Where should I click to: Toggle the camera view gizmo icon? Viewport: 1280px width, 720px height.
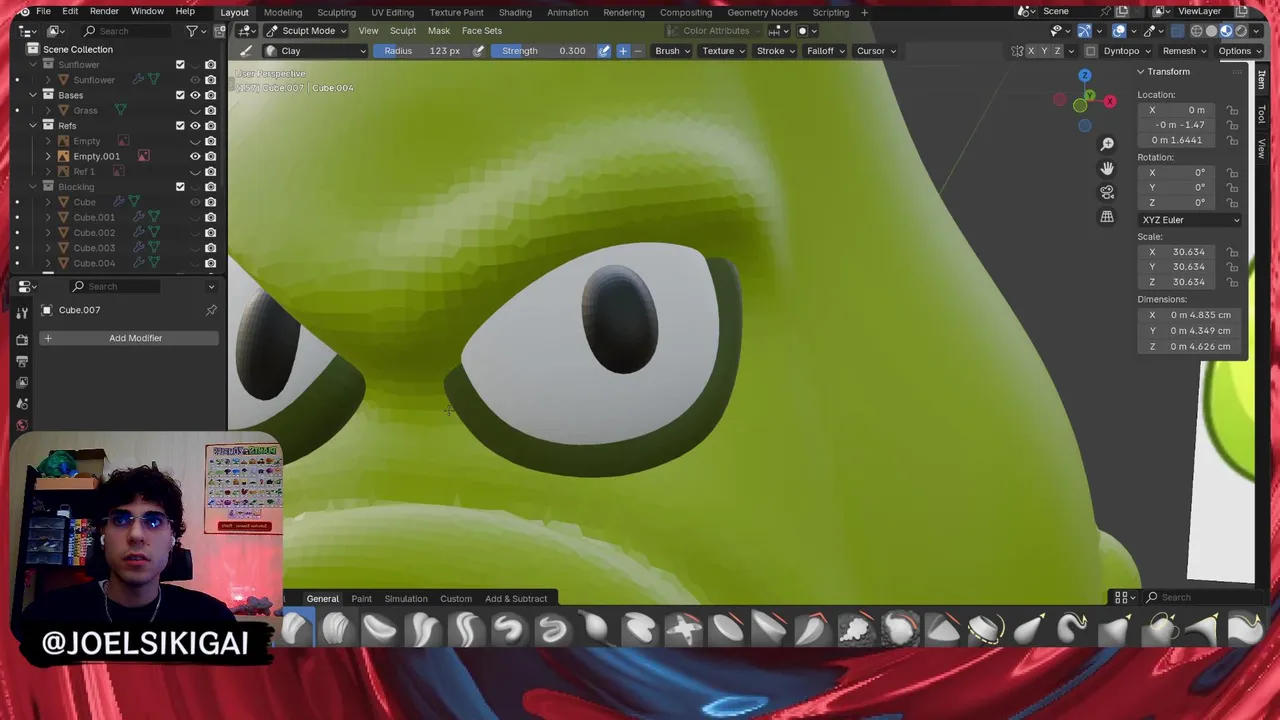point(1107,192)
